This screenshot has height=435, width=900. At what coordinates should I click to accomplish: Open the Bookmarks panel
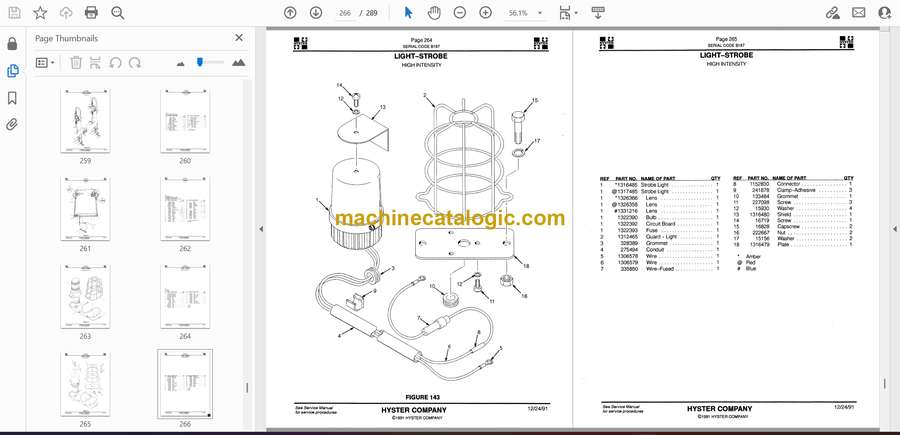[x=12, y=98]
